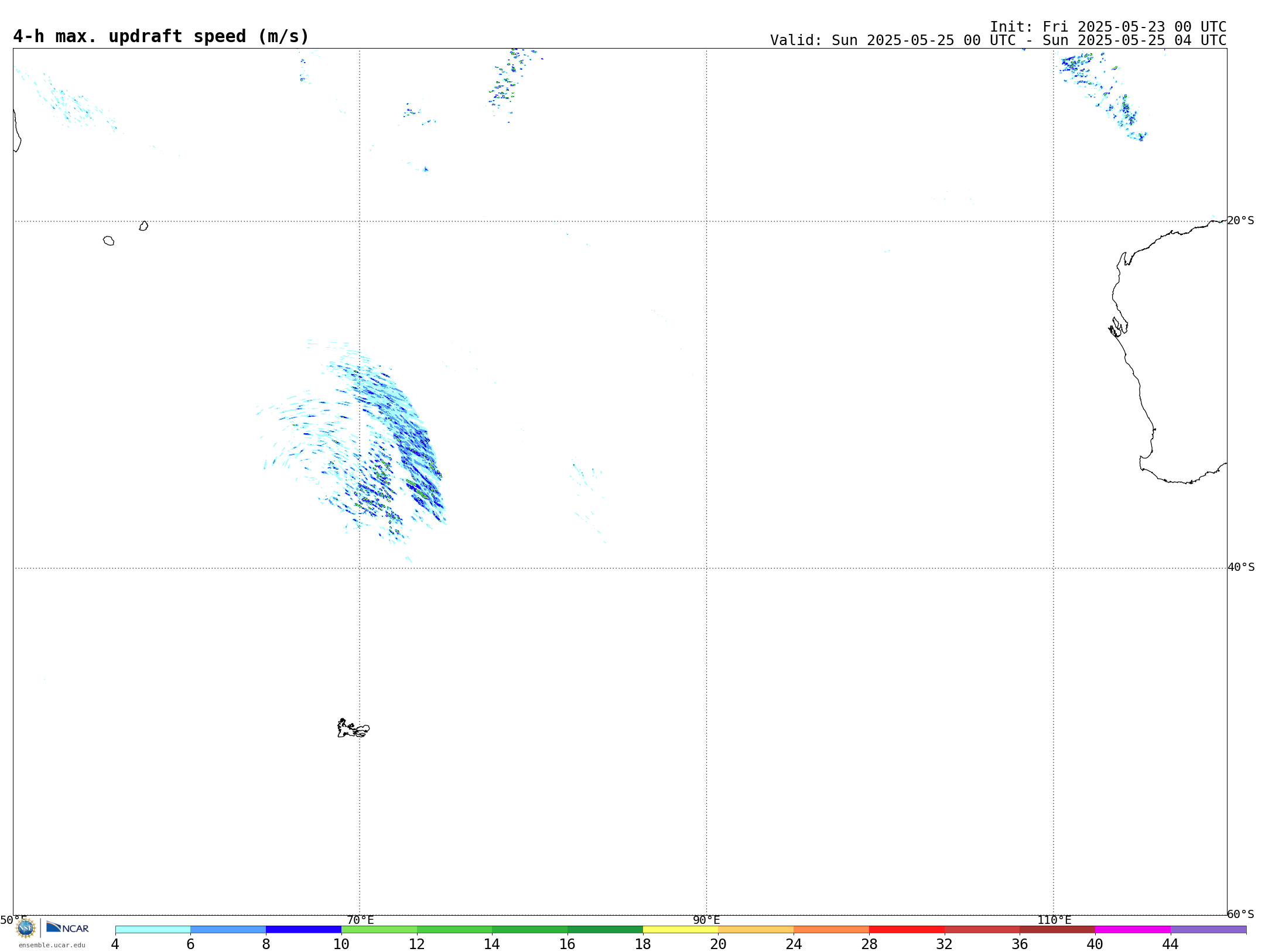
Task: Click the colorbar tick label 24
Action: (x=794, y=944)
